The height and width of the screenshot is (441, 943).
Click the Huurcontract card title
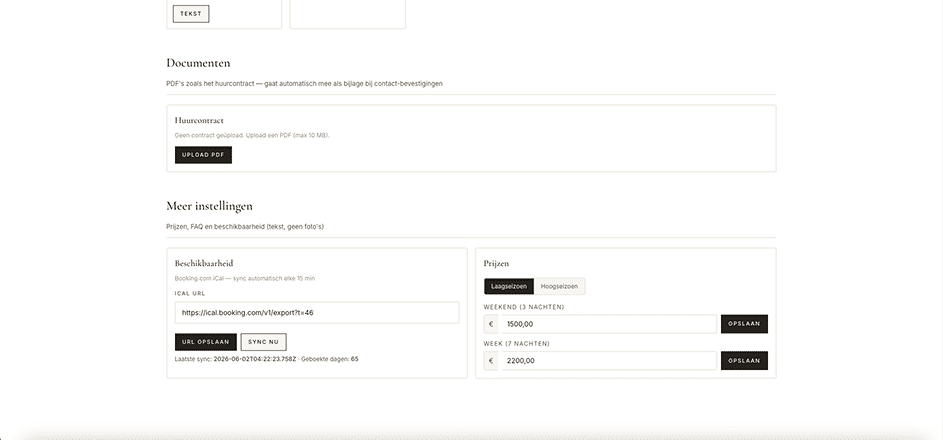(199, 120)
